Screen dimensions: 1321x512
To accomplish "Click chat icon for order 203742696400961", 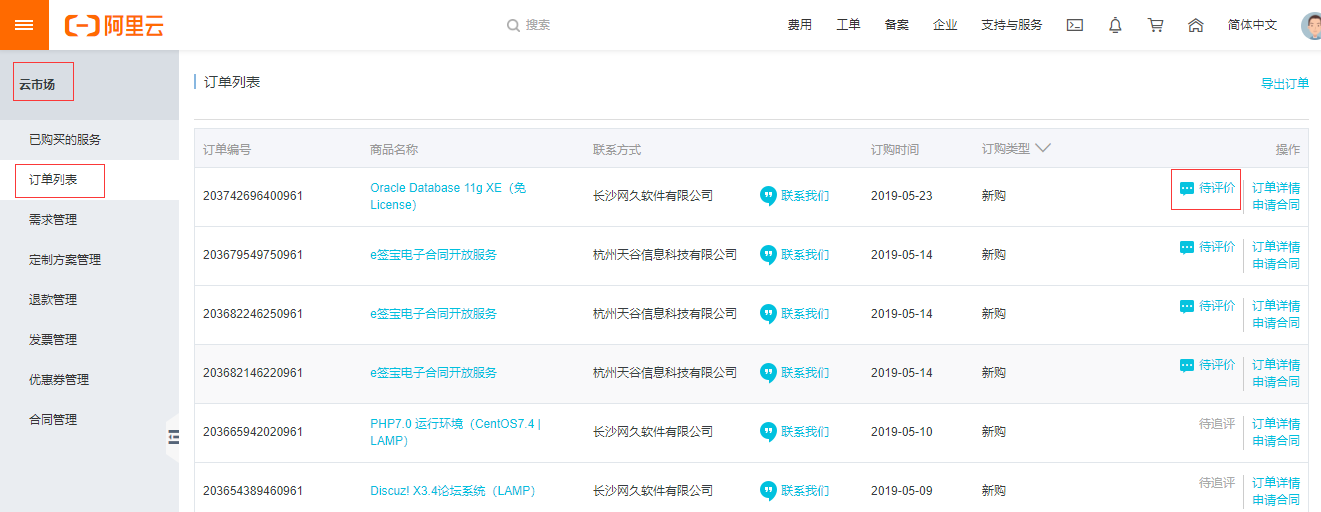I will tap(768, 196).
